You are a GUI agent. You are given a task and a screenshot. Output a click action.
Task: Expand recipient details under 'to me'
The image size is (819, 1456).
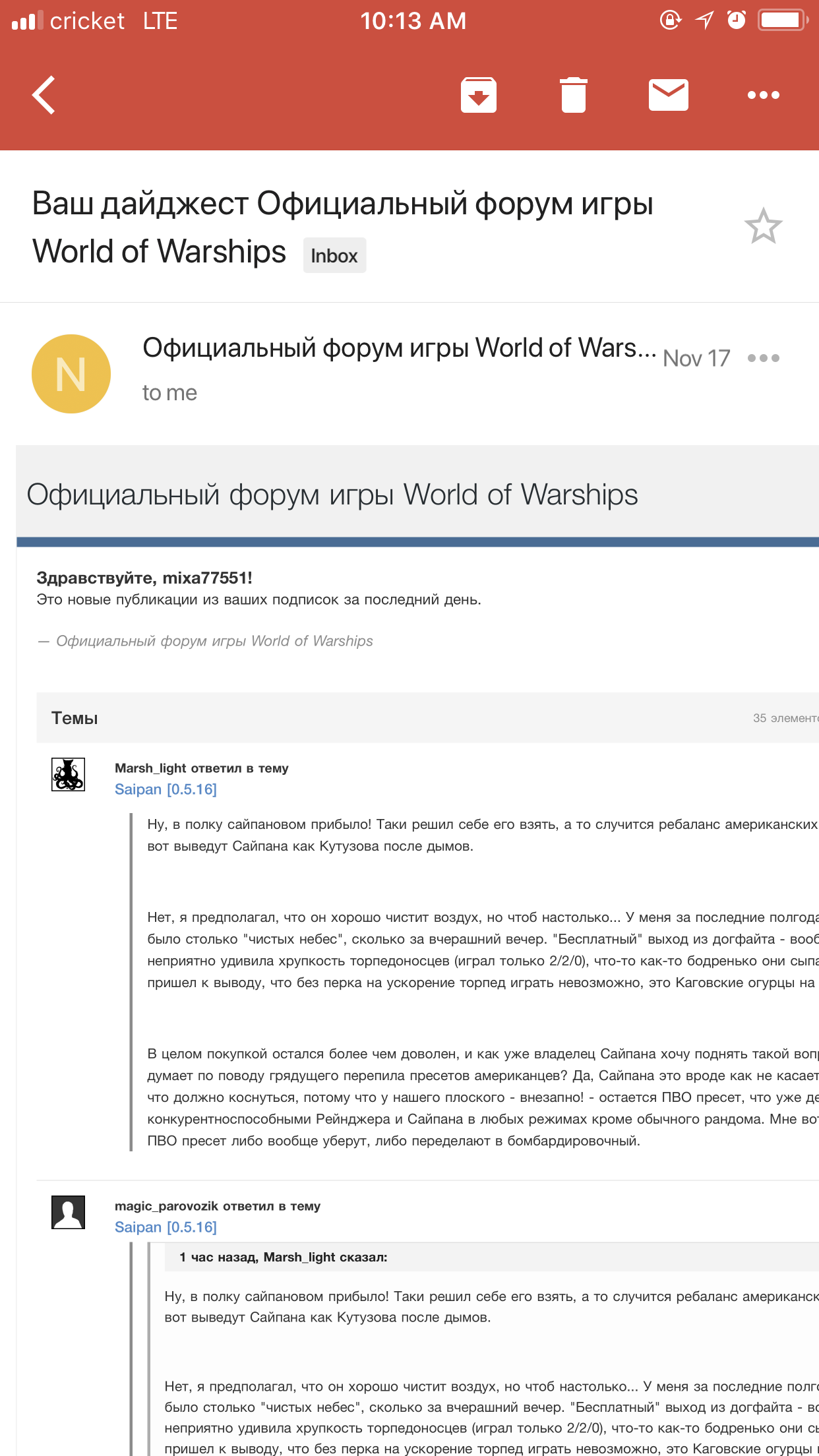click(x=169, y=393)
